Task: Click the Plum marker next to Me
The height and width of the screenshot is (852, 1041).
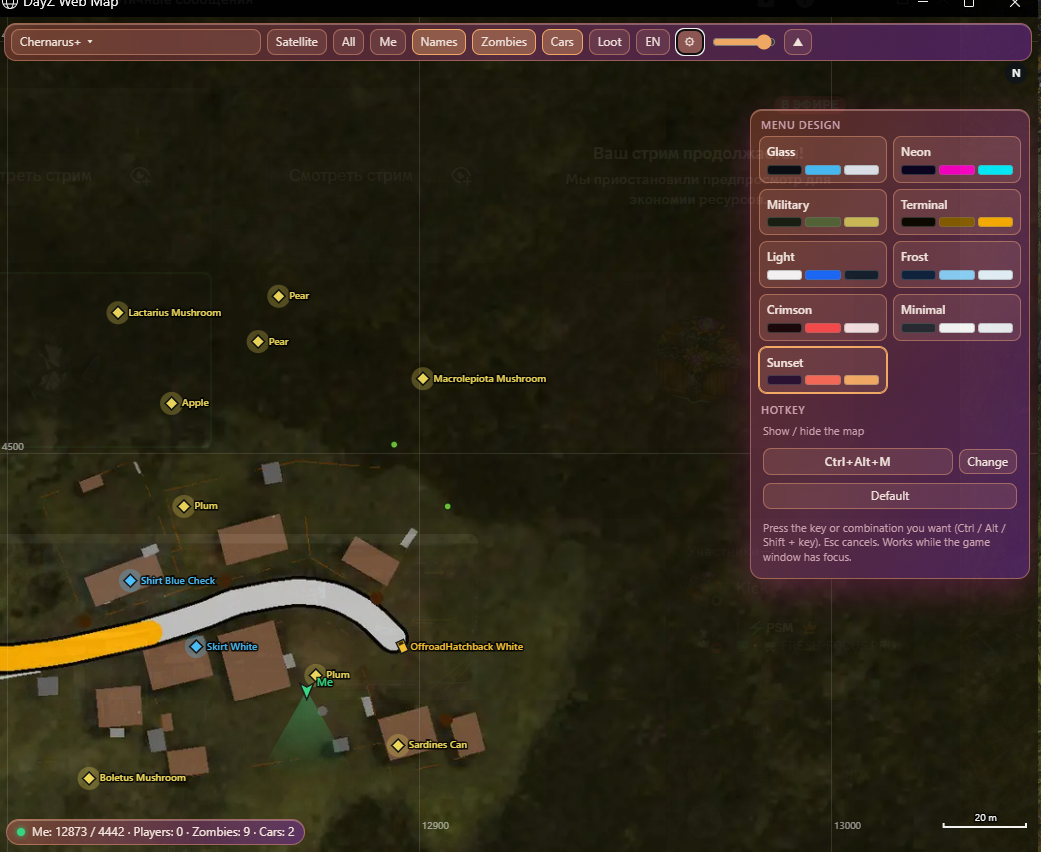Action: (x=316, y=674)
